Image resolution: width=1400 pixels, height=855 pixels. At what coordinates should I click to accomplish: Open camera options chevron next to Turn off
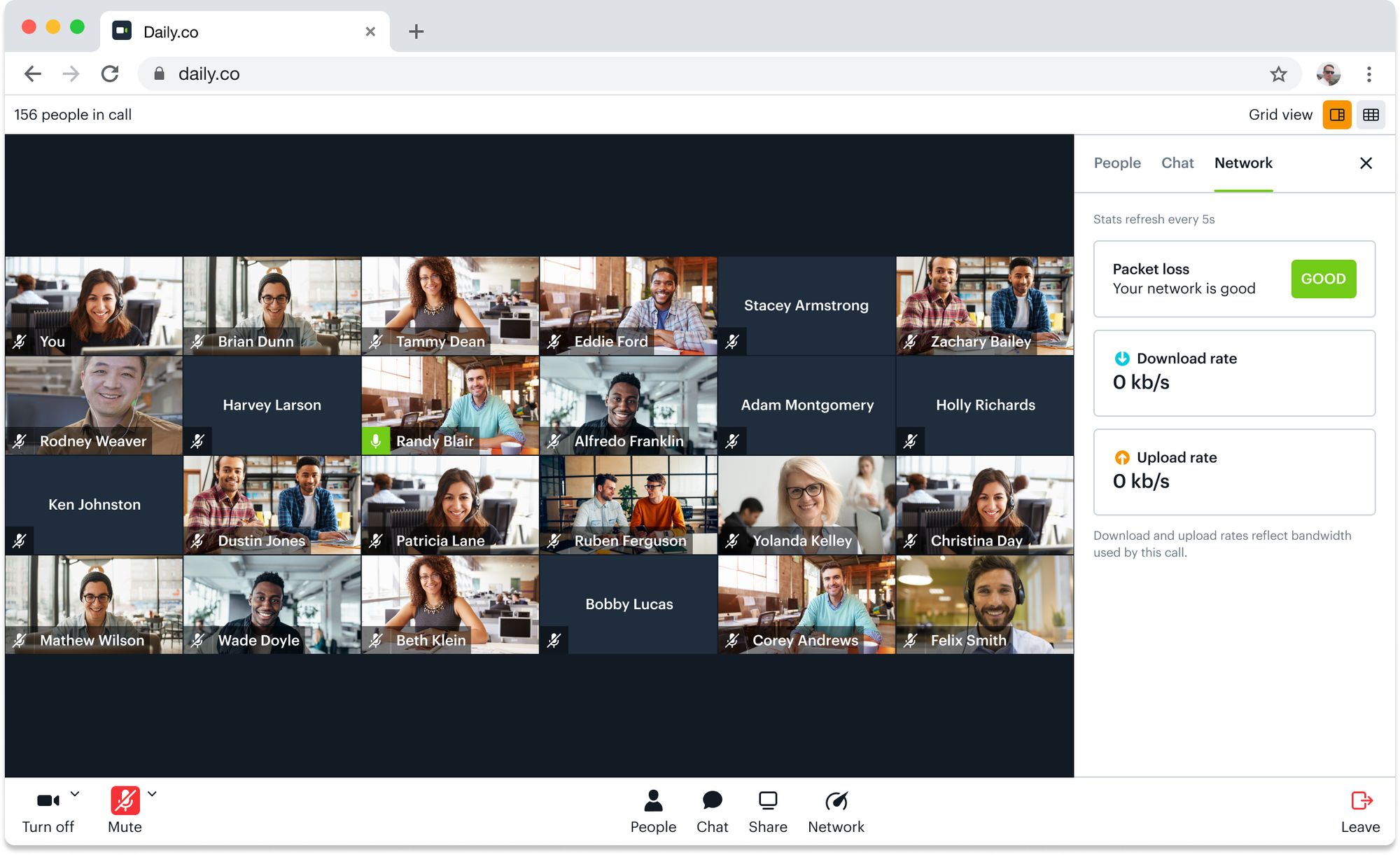click(75, 794)
